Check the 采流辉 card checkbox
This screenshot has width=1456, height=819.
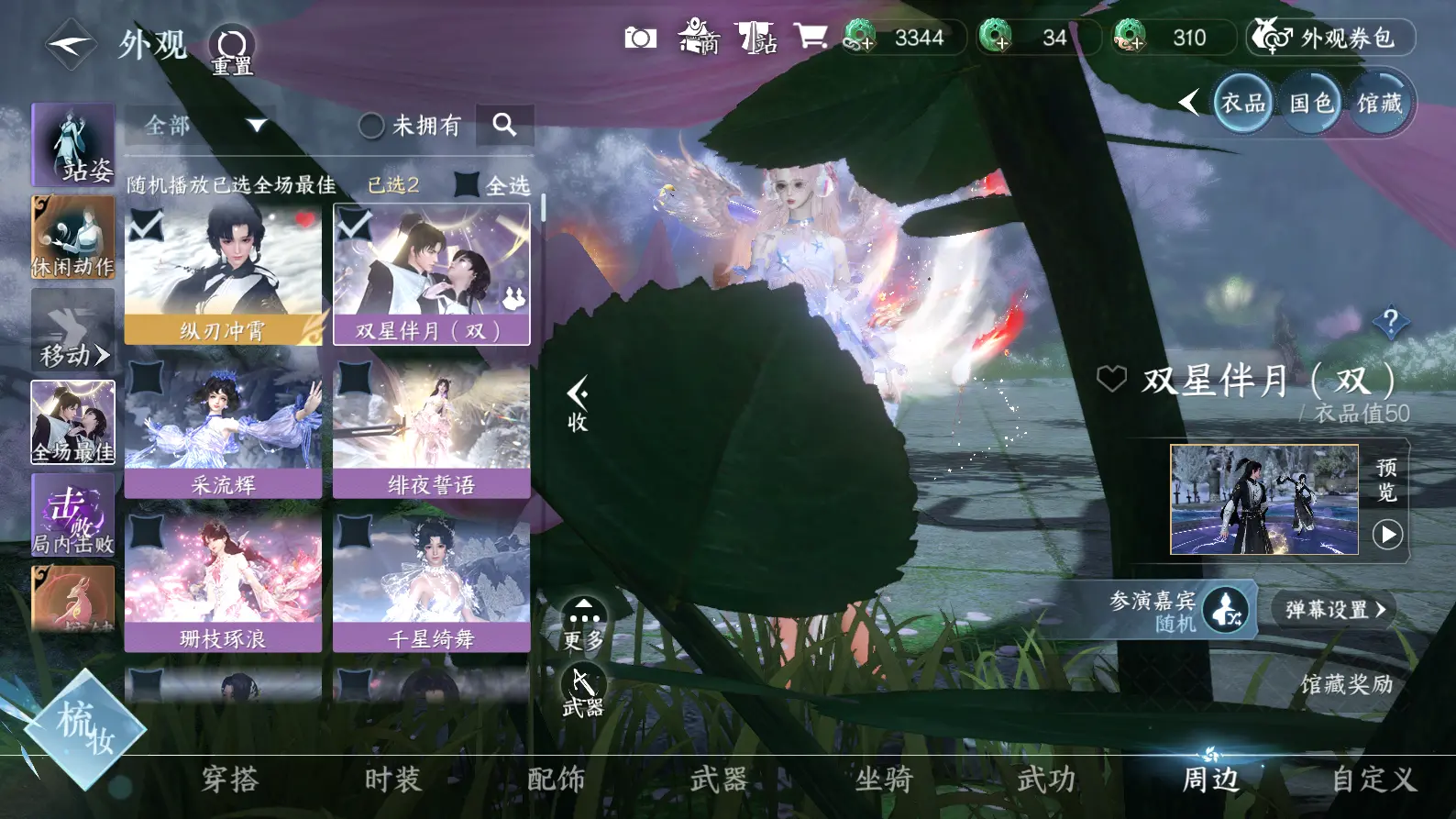coord(145,377)
